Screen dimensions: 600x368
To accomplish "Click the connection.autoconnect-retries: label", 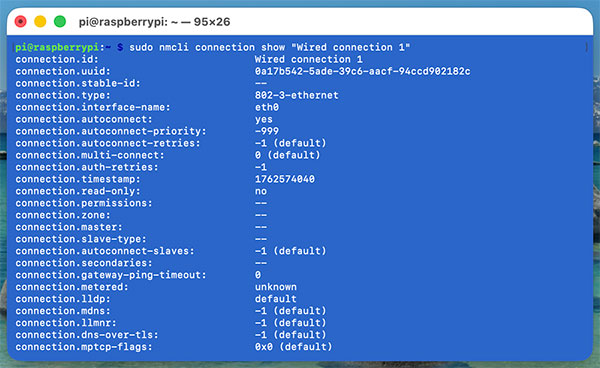I will (108, 143).
